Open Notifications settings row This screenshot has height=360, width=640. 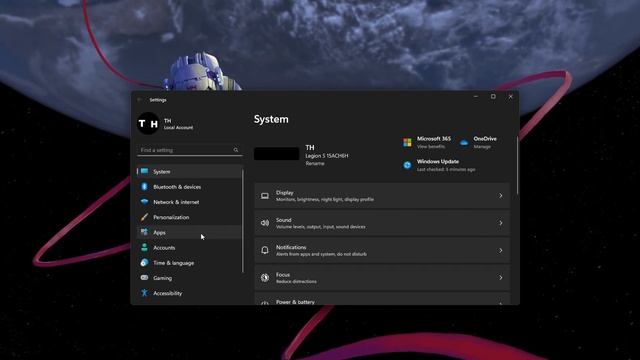tap(382, 250)
